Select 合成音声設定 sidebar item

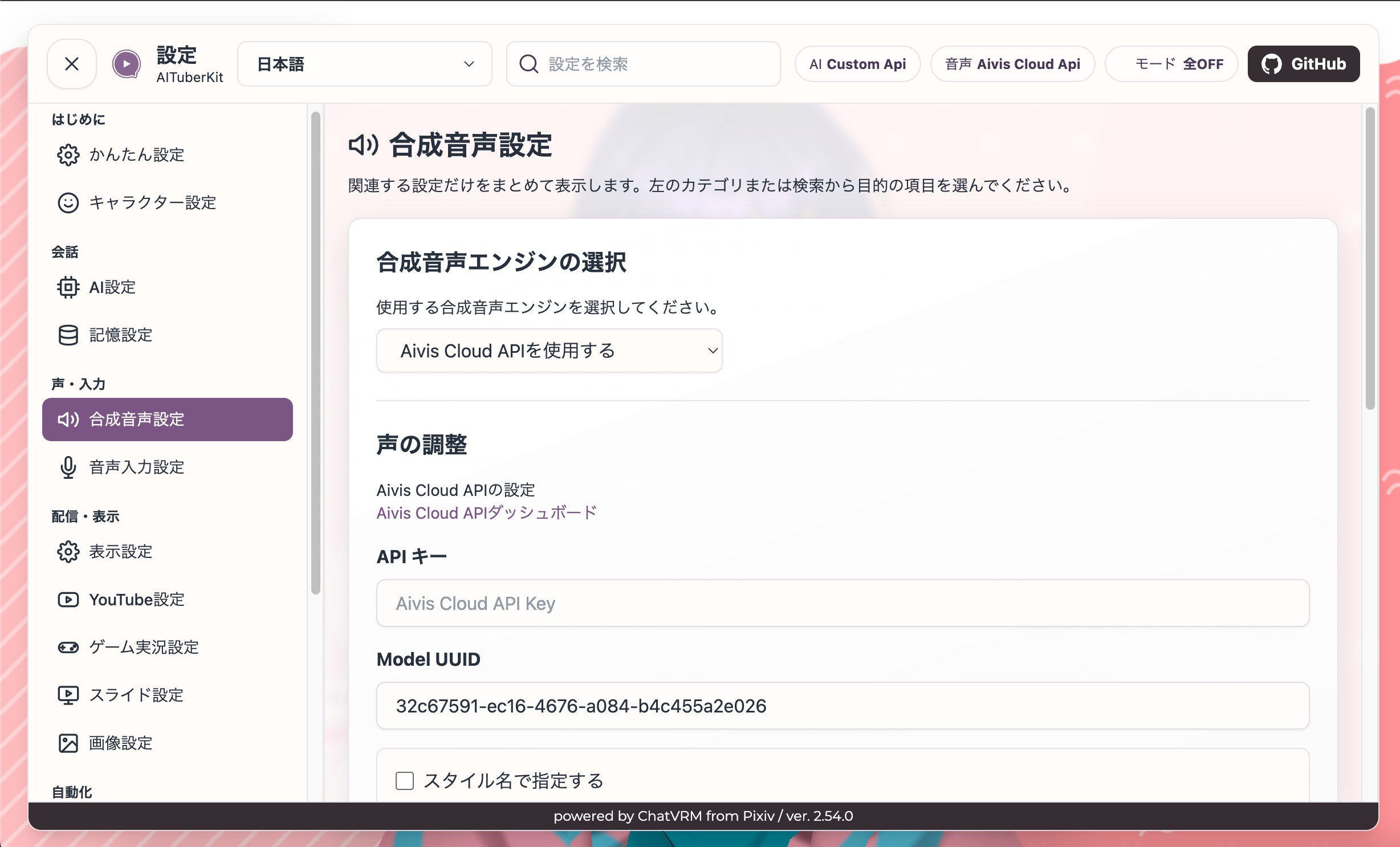click(168, 419)
